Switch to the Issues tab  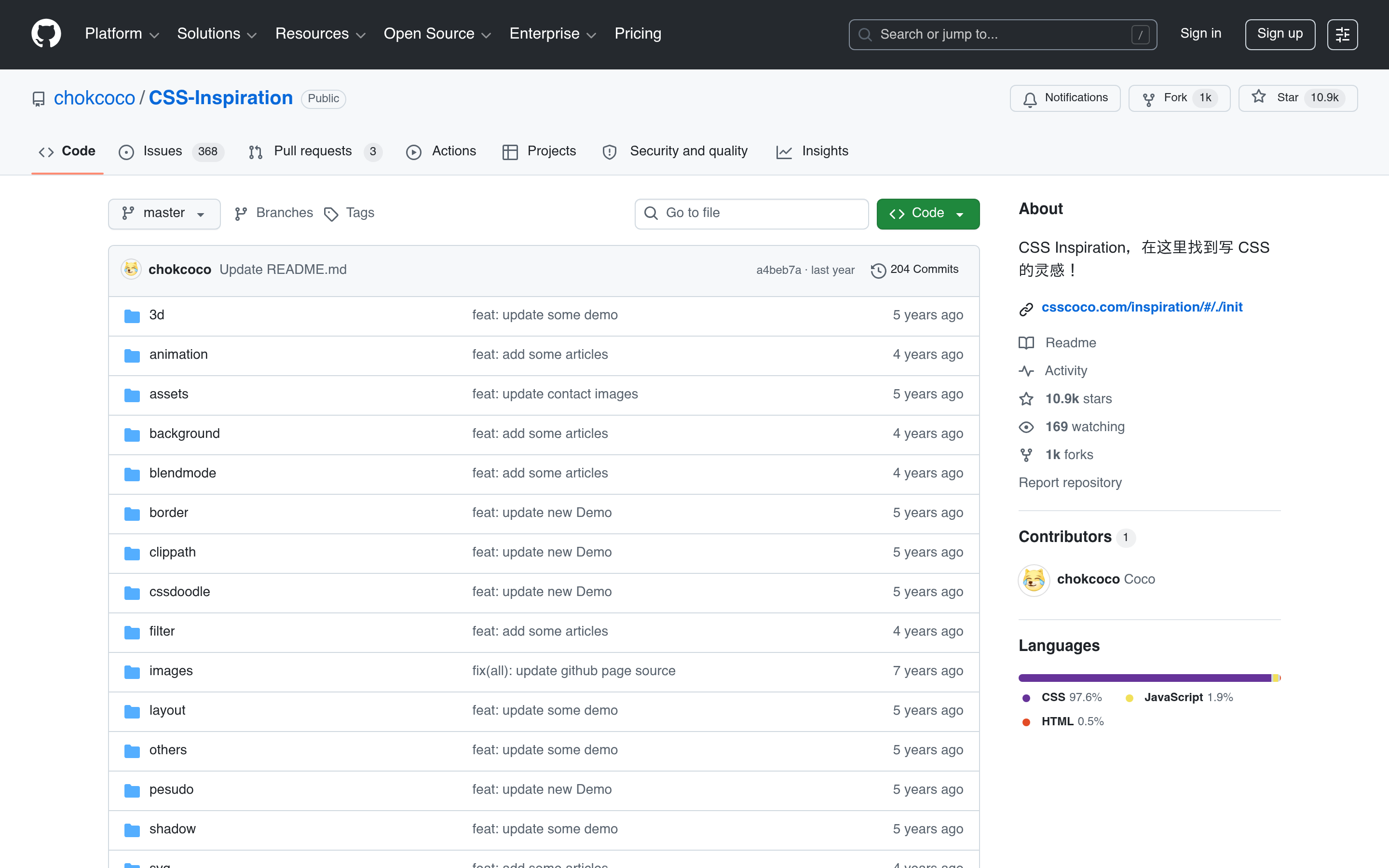coord(171,151)
